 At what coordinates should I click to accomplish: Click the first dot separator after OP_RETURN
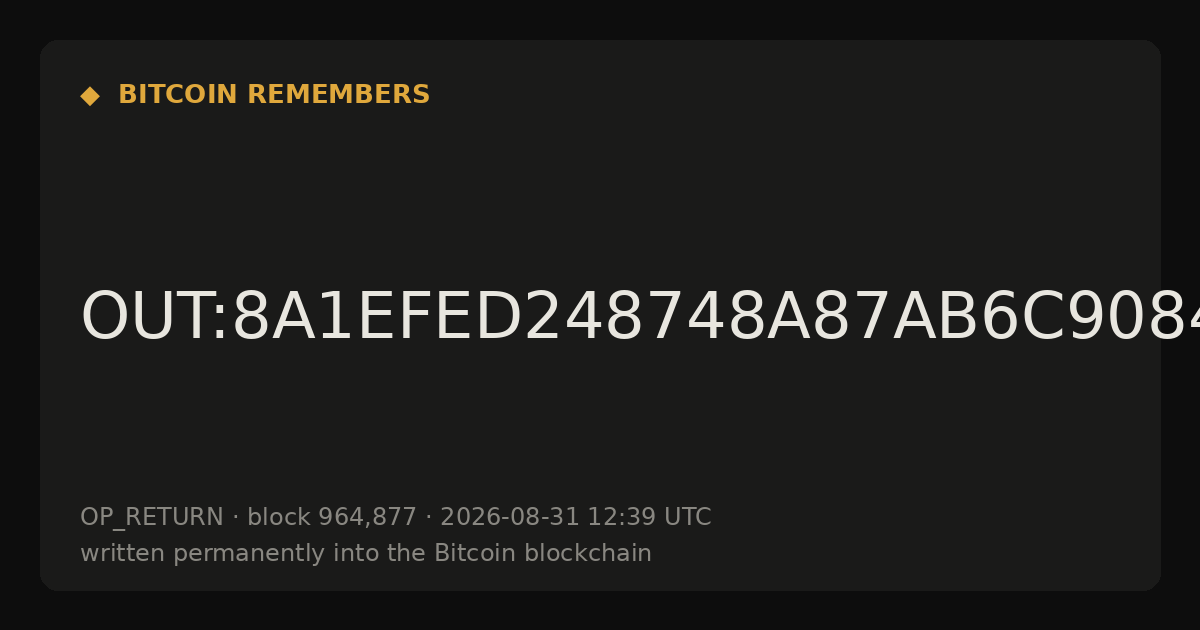tap(235, 518)
